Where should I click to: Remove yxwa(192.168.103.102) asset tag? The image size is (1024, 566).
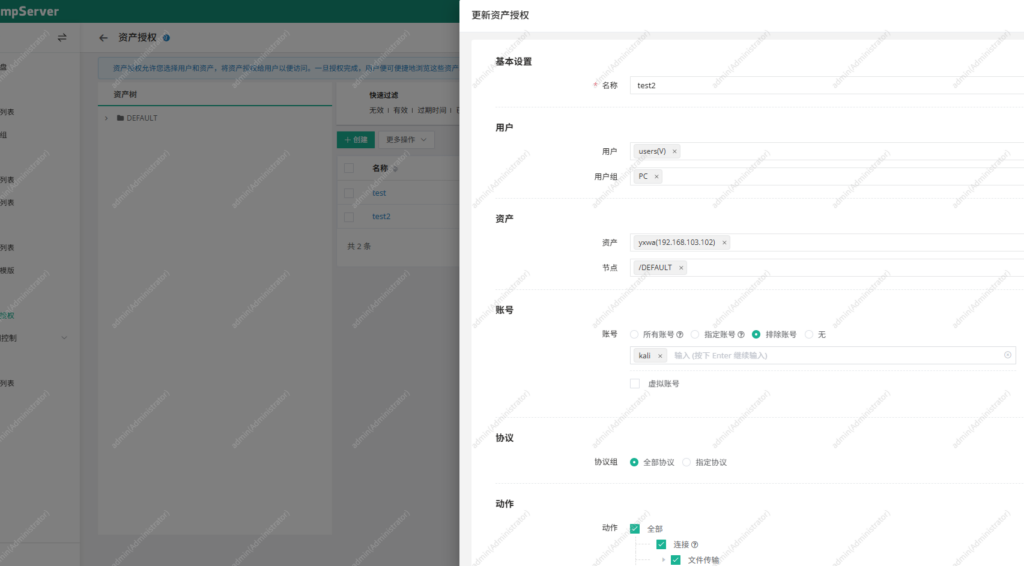[x=724, y=242]
